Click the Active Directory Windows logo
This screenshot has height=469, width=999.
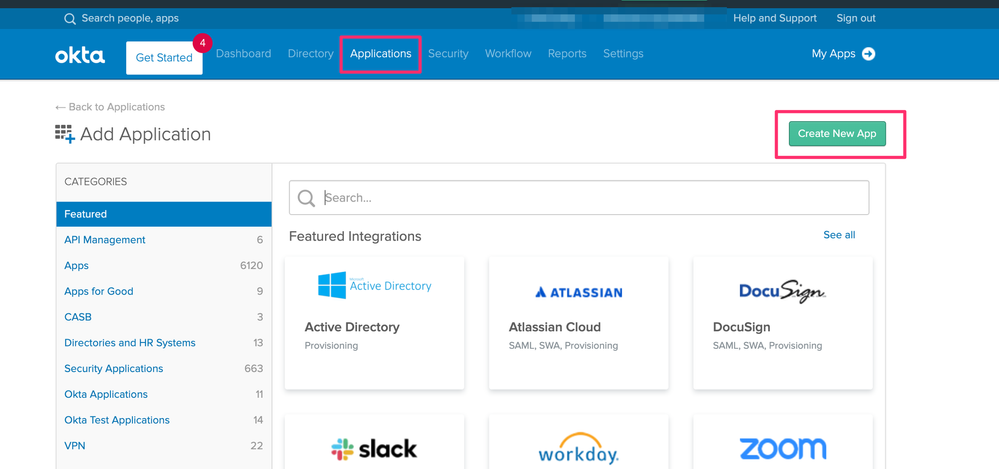click(332, 285)
